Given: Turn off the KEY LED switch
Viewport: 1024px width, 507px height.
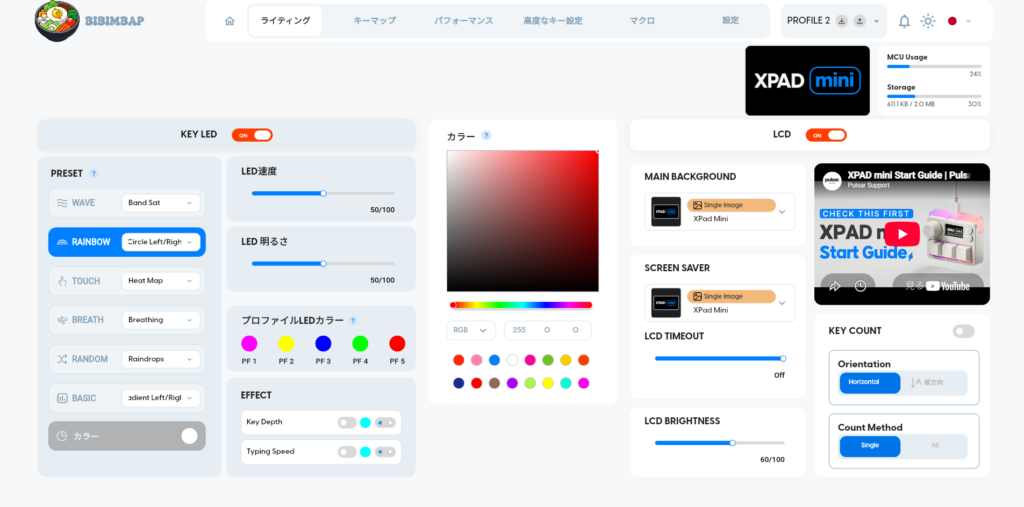Looking at the screenshot, I should (252, 135).
